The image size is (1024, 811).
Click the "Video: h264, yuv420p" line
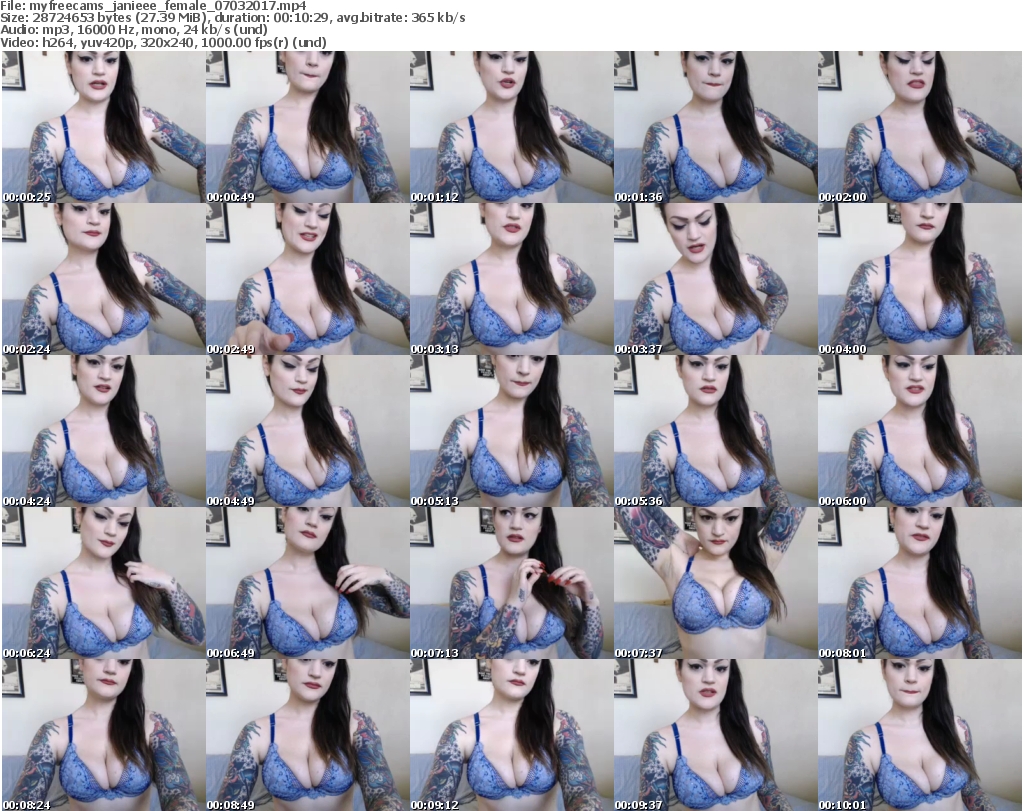tap(163, 42)
